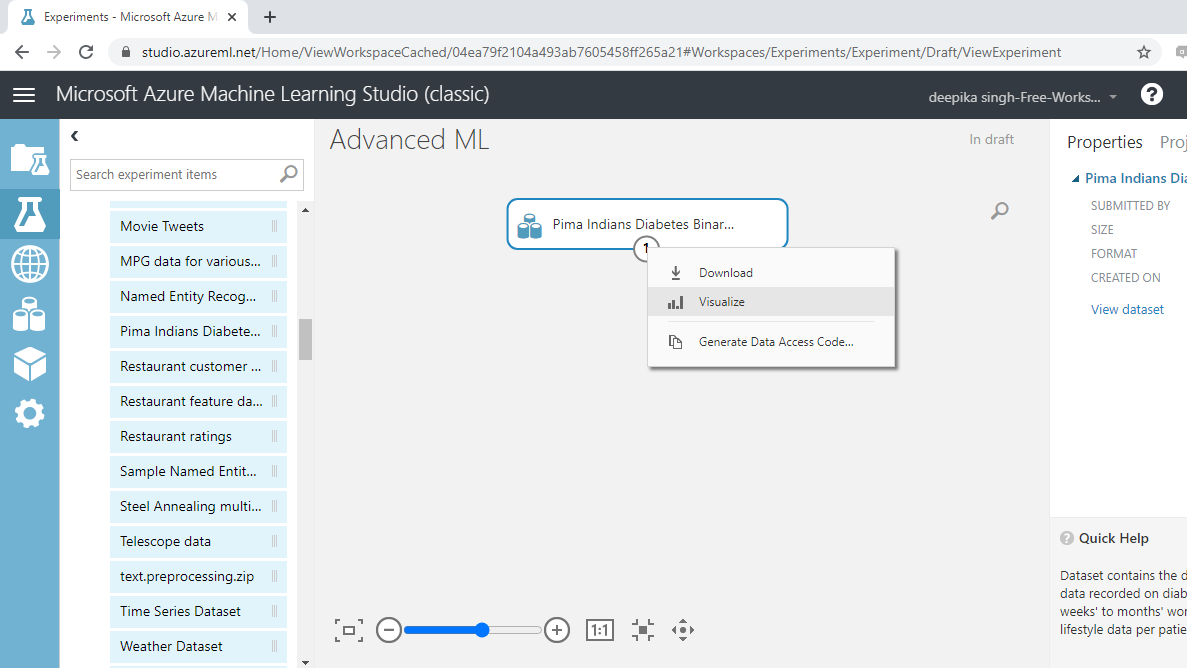Select the Movie Tweets dataset item
The image size is (1187, 668).
(x=198, y=226)
